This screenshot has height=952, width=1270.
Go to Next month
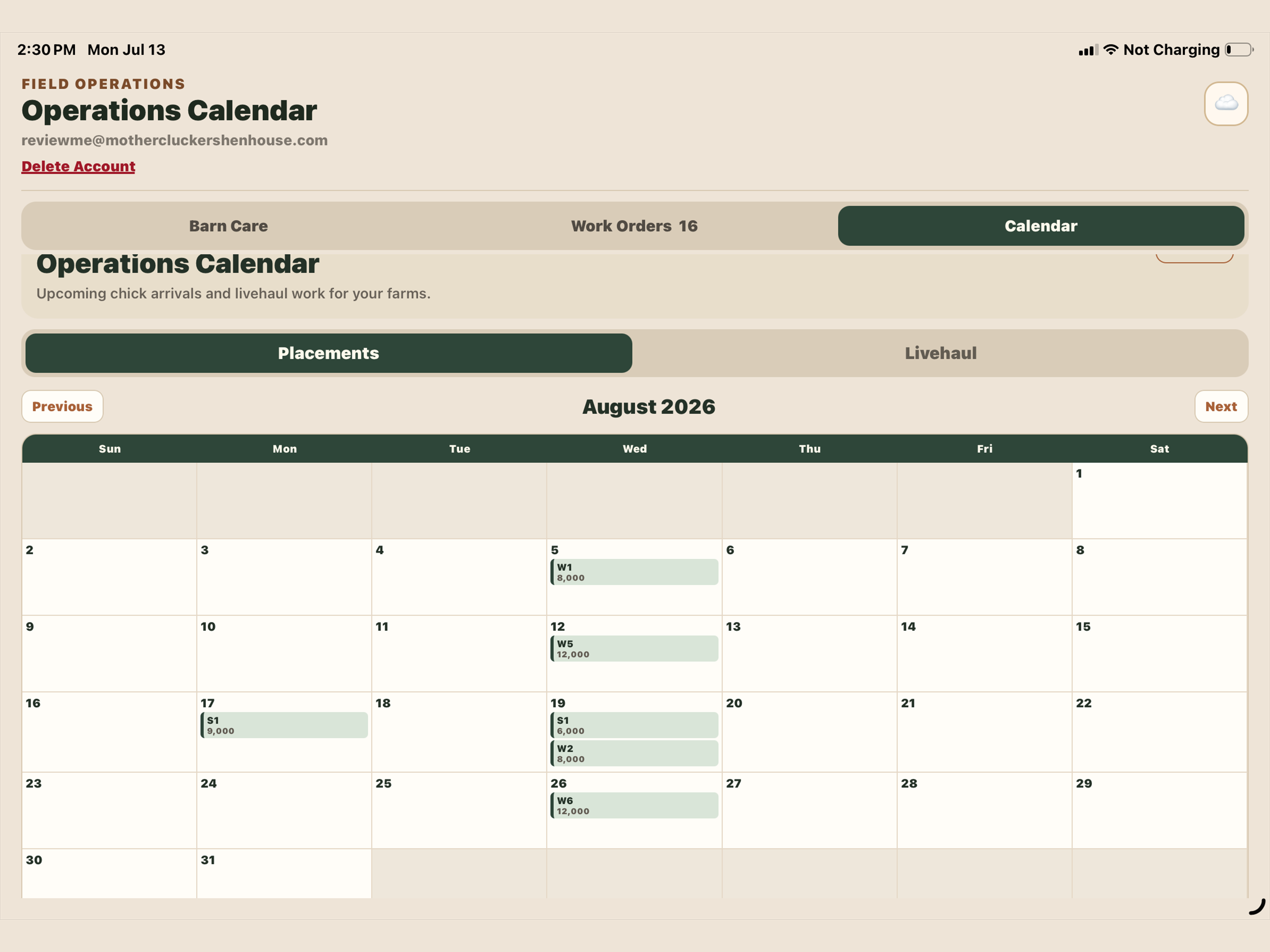(x=1221, y=407)
